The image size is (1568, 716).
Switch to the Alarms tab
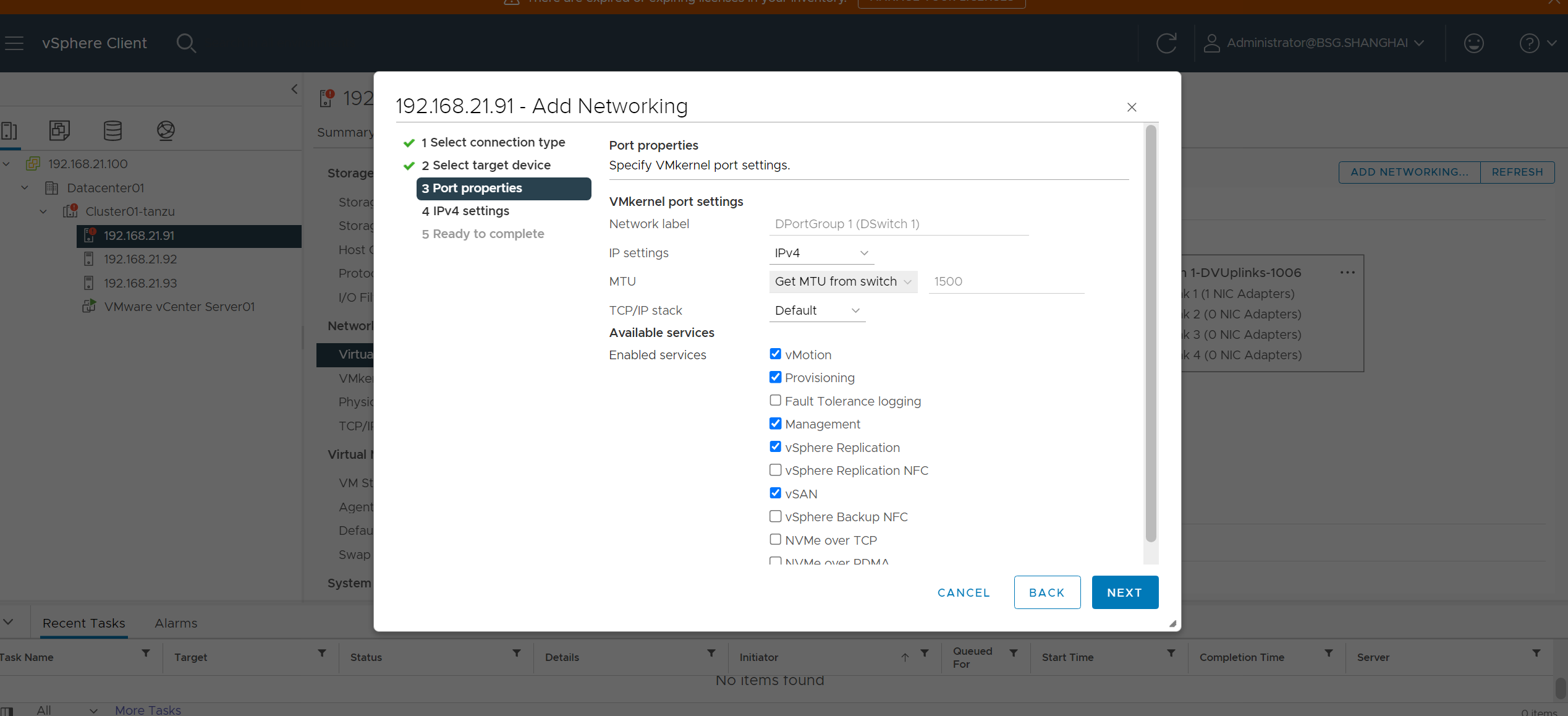tap(176, 623)
